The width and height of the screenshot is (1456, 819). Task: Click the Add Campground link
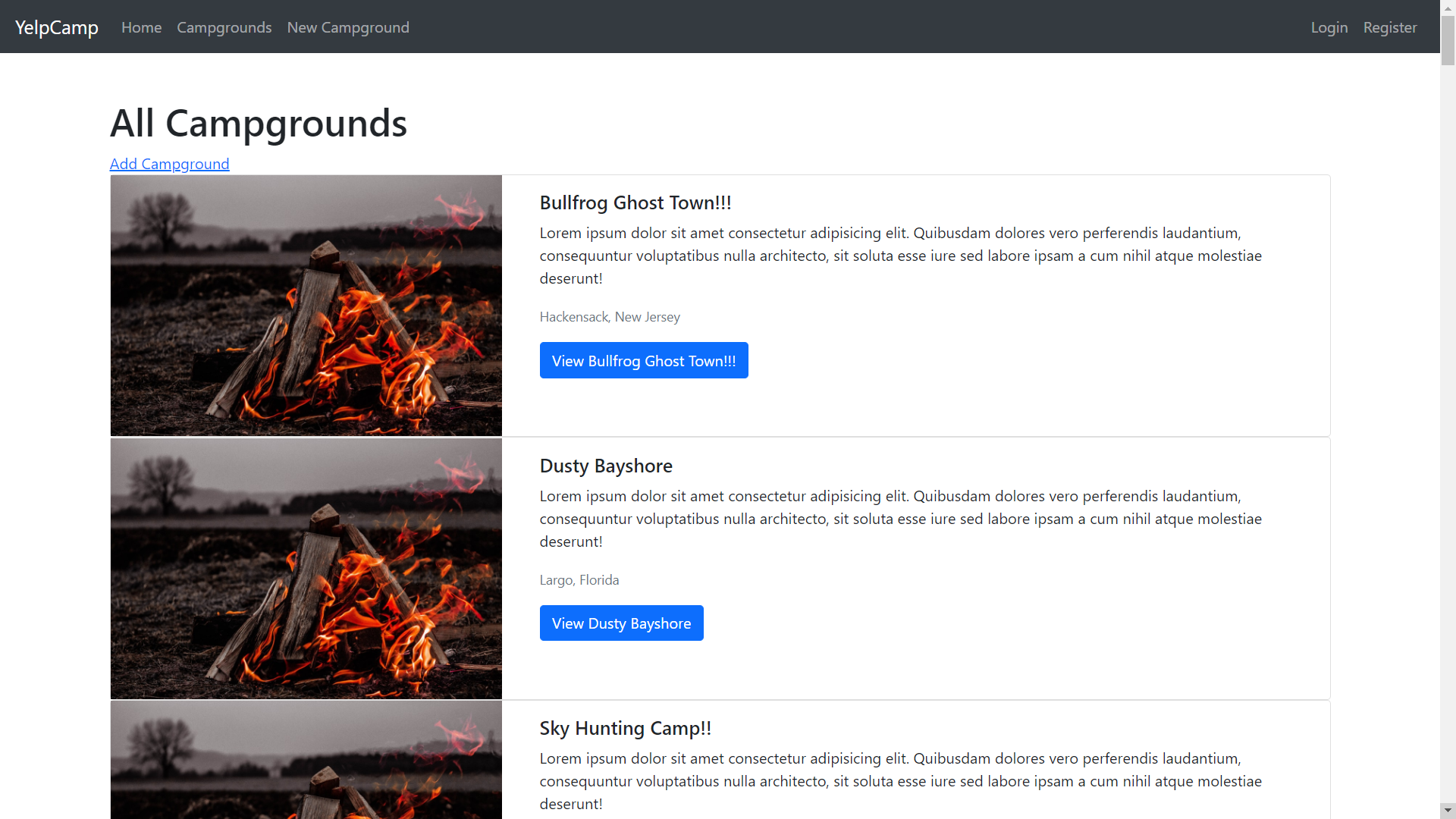169,164
